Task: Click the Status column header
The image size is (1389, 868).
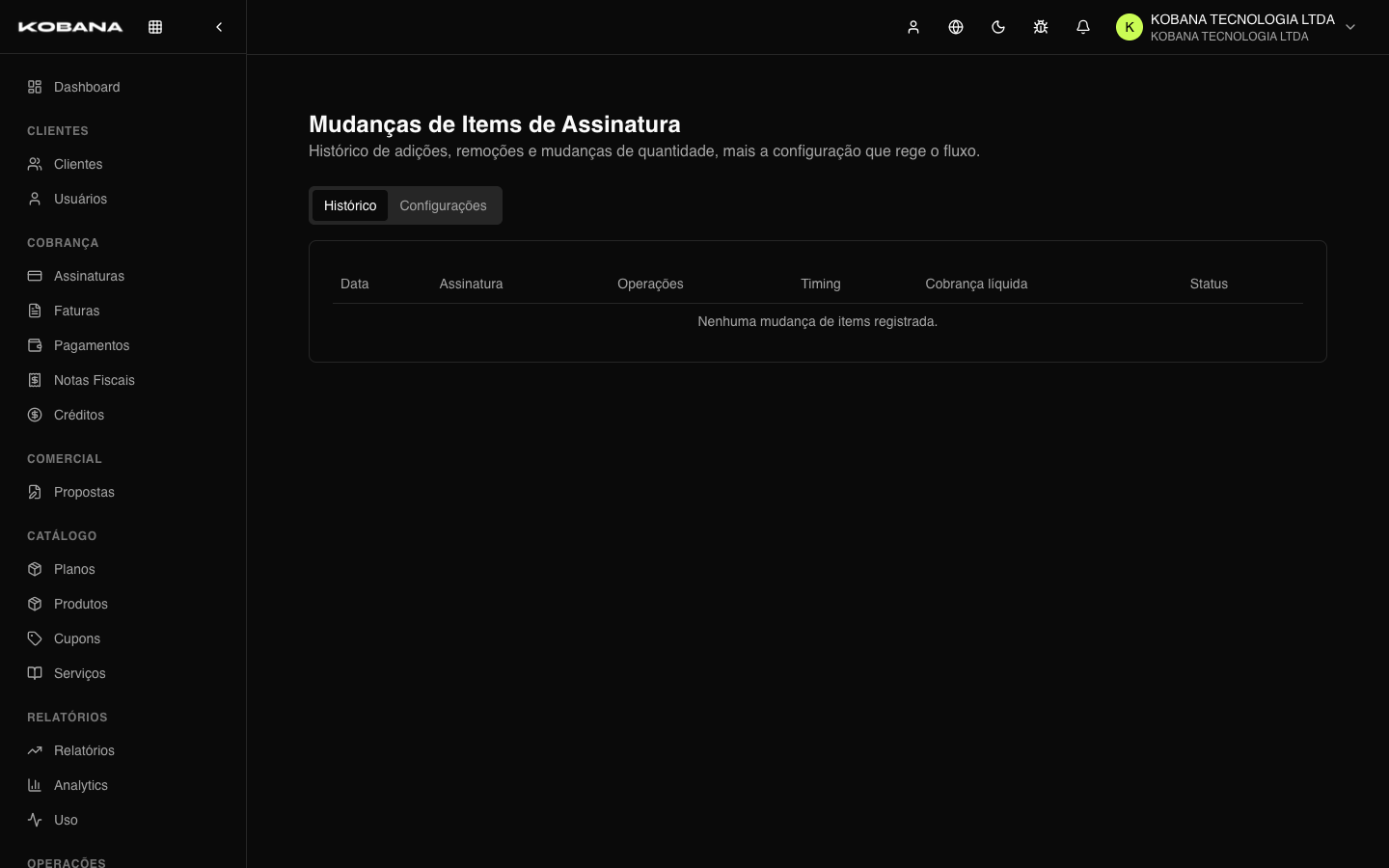Action: coord(1209,284)
